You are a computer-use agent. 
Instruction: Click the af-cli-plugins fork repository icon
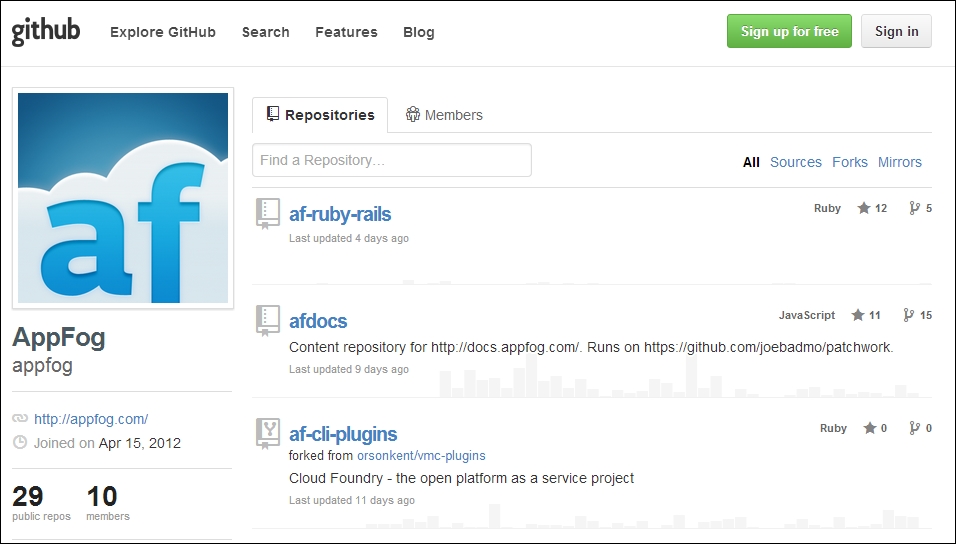pyautogui.click(x=267, y=433)
